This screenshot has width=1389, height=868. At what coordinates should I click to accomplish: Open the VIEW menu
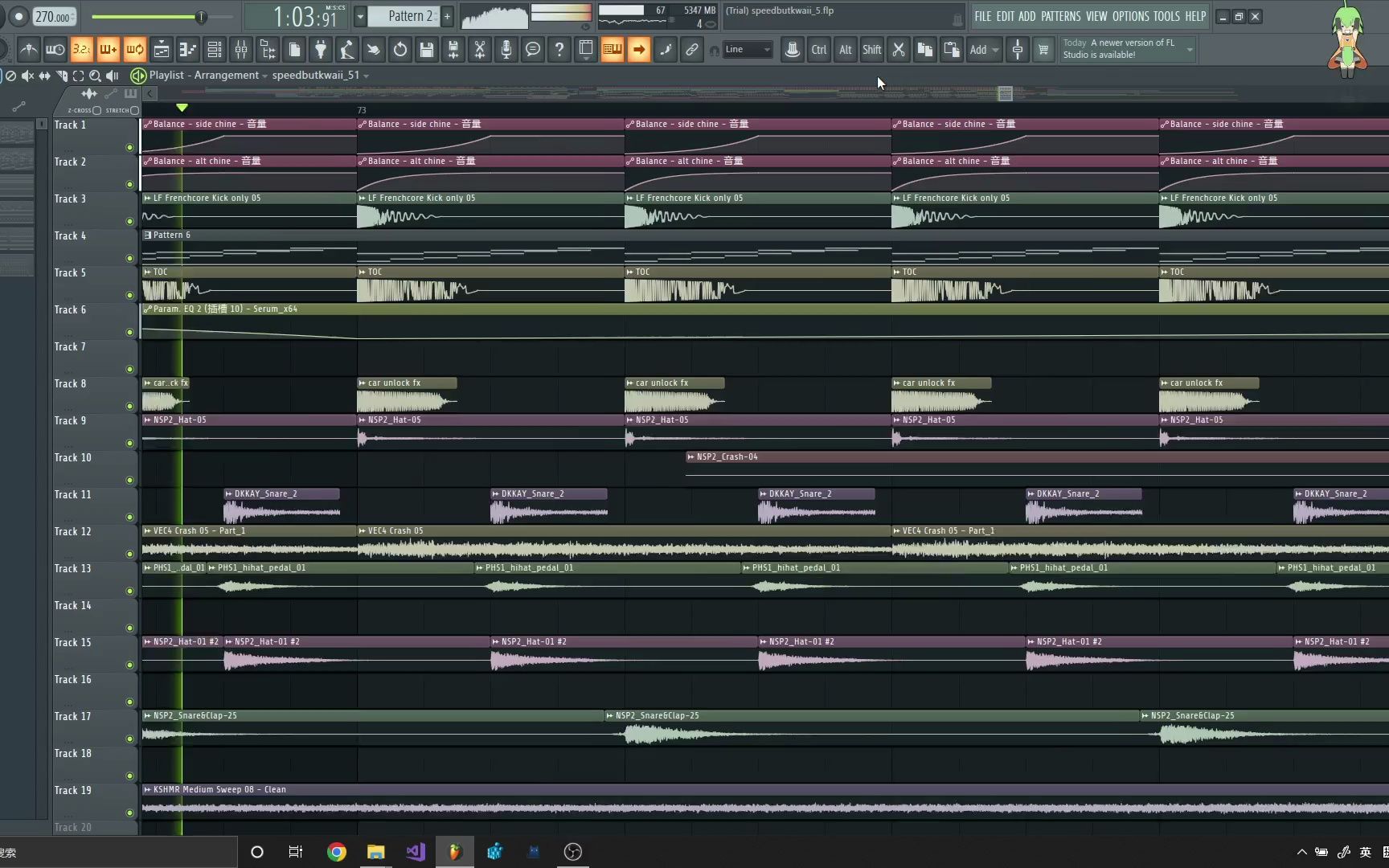tap(1096, 16)
